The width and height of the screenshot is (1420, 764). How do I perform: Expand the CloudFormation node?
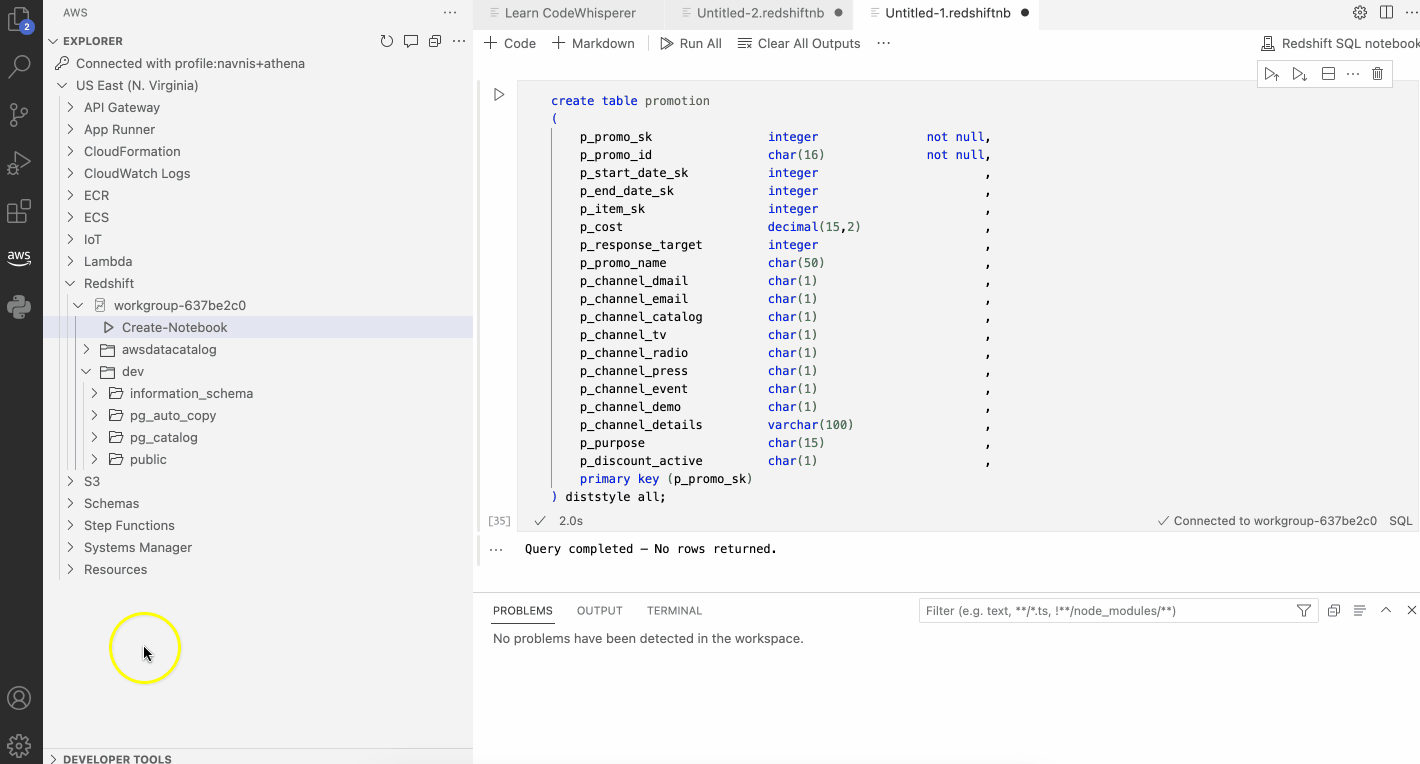(x=70, y=151)
